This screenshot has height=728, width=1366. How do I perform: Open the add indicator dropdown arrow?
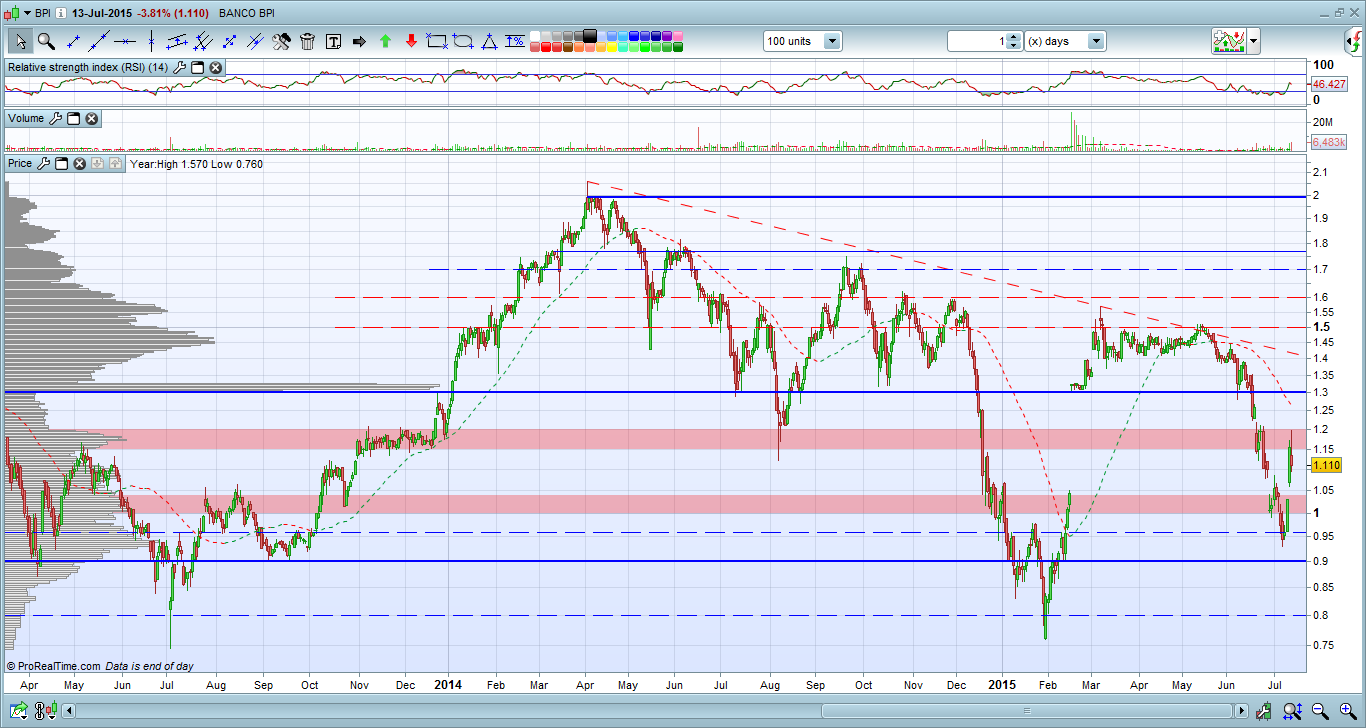(1253, 41)
